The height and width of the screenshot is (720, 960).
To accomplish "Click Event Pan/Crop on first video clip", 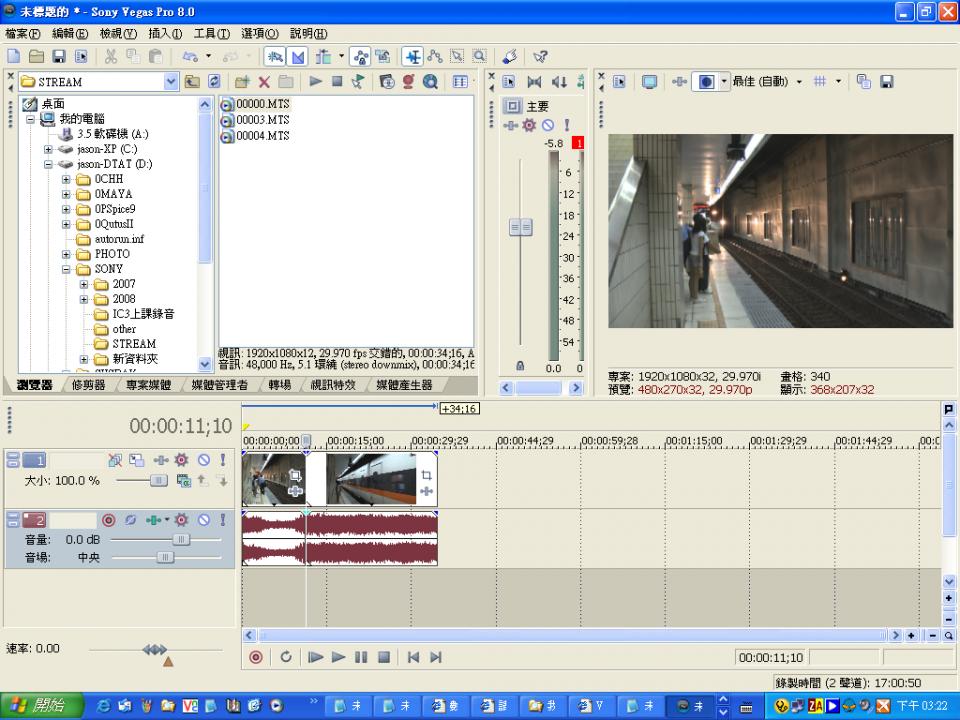I will tap(295, 476).
